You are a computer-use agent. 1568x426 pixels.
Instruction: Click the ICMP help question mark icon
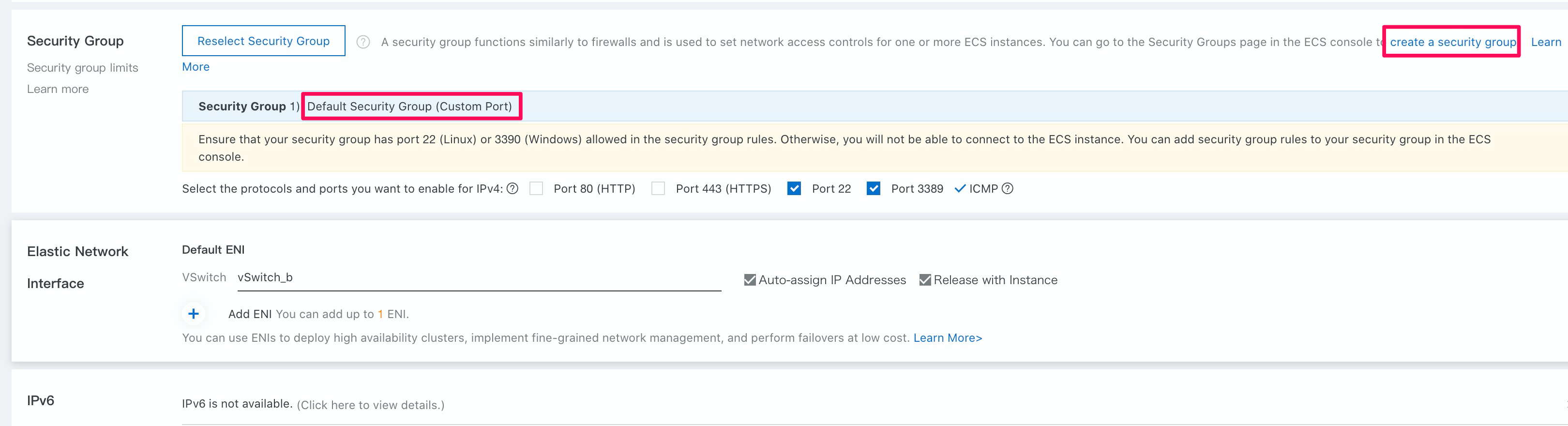1008,189
